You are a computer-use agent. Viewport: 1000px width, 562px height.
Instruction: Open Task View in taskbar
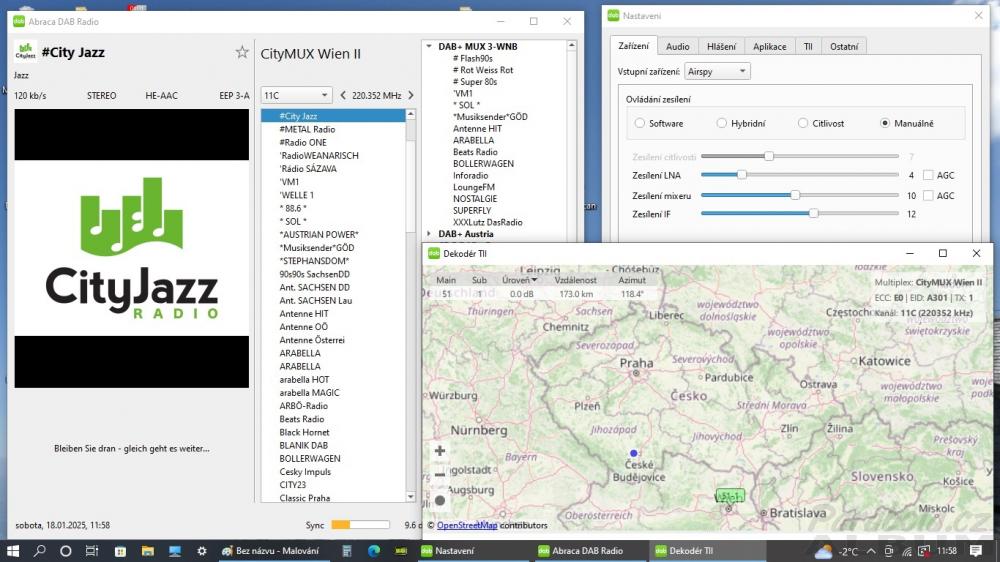(92, 551)
